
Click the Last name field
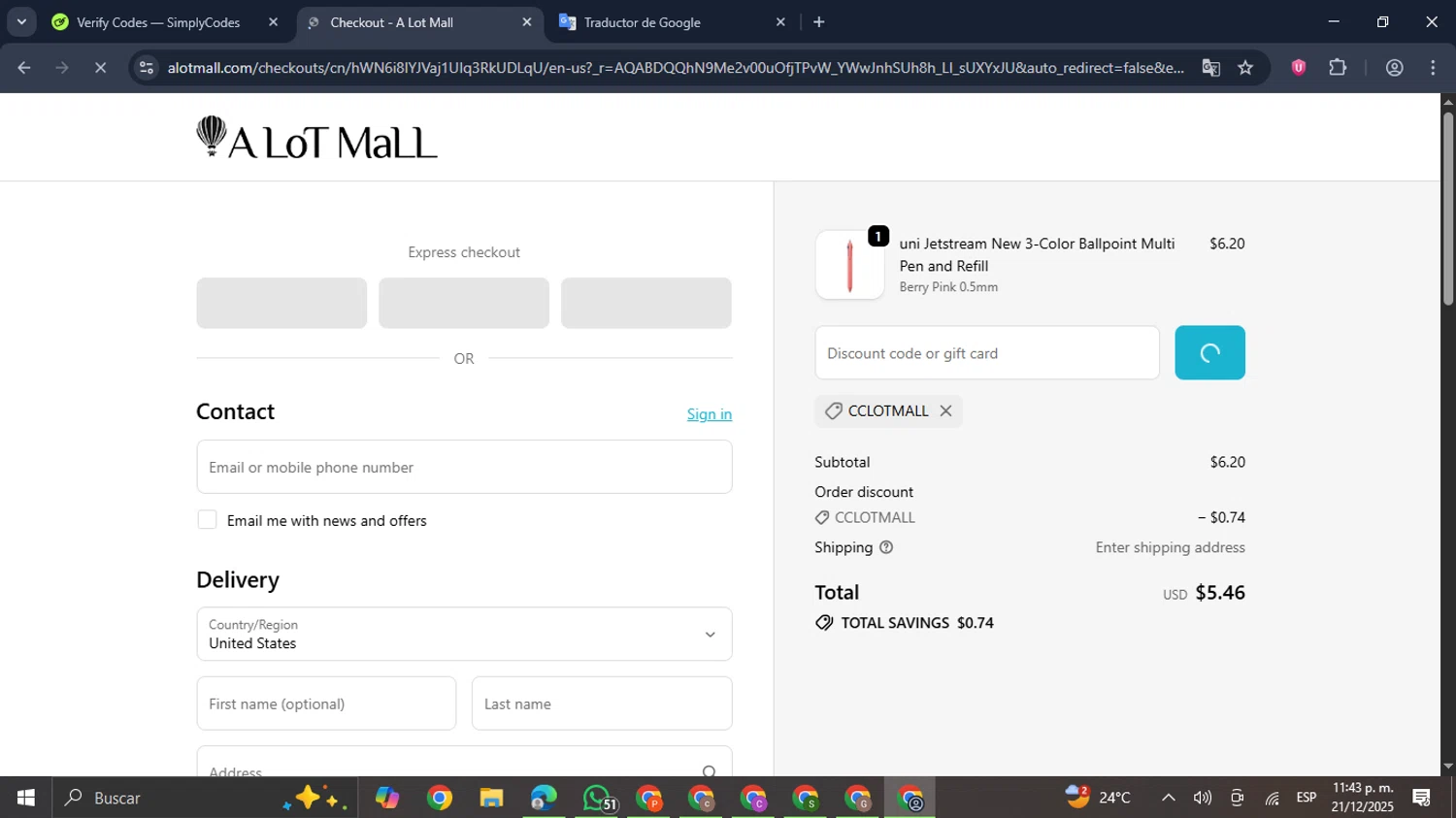pyautogui.click(x=602, y=703)
